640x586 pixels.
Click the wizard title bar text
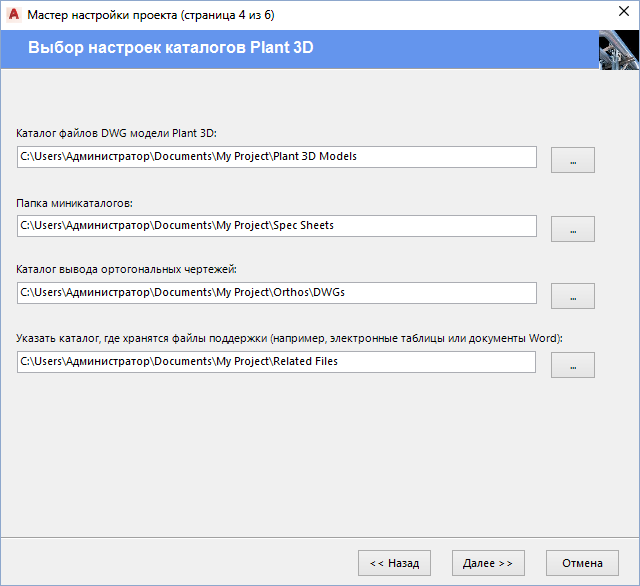point(151,15)
